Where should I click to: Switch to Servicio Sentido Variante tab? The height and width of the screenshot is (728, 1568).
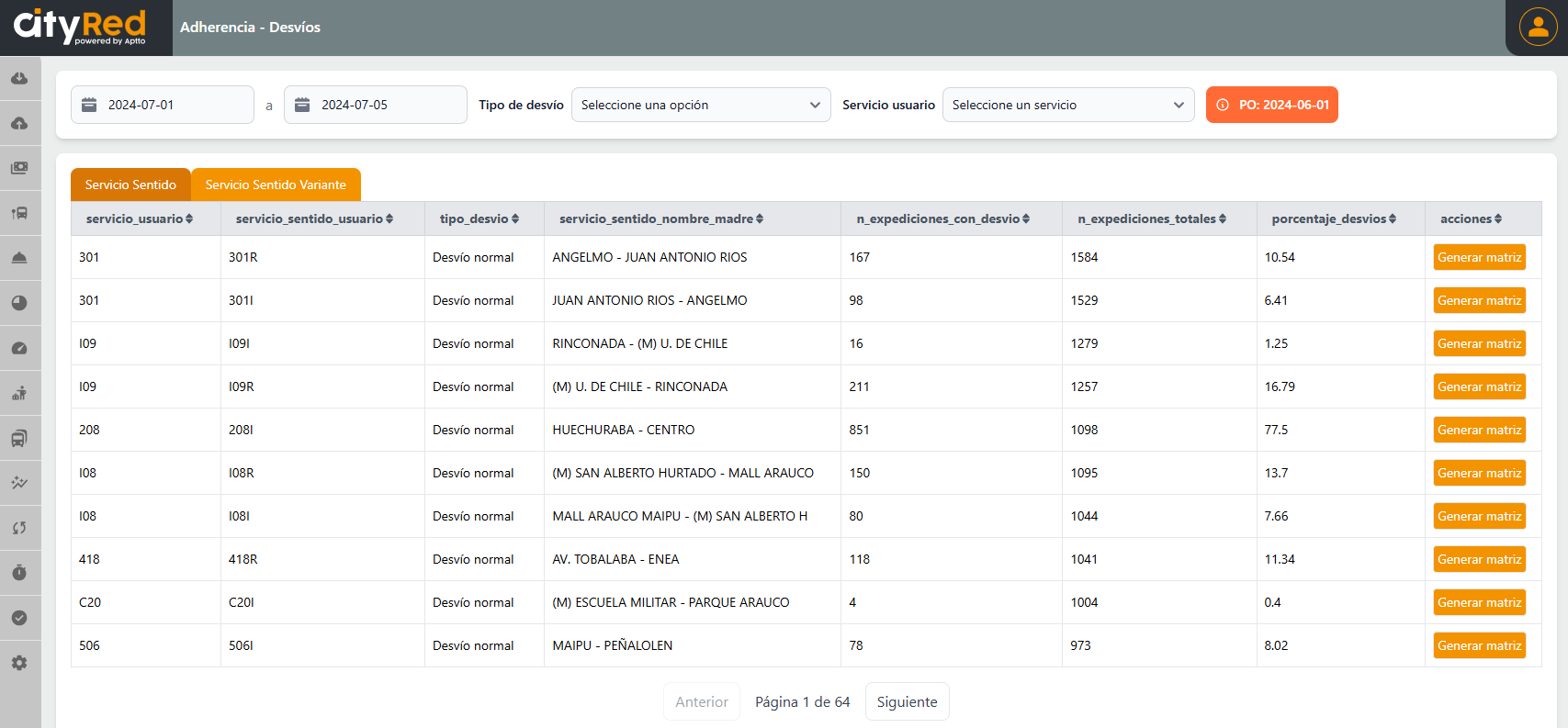(x=276, y=185)
